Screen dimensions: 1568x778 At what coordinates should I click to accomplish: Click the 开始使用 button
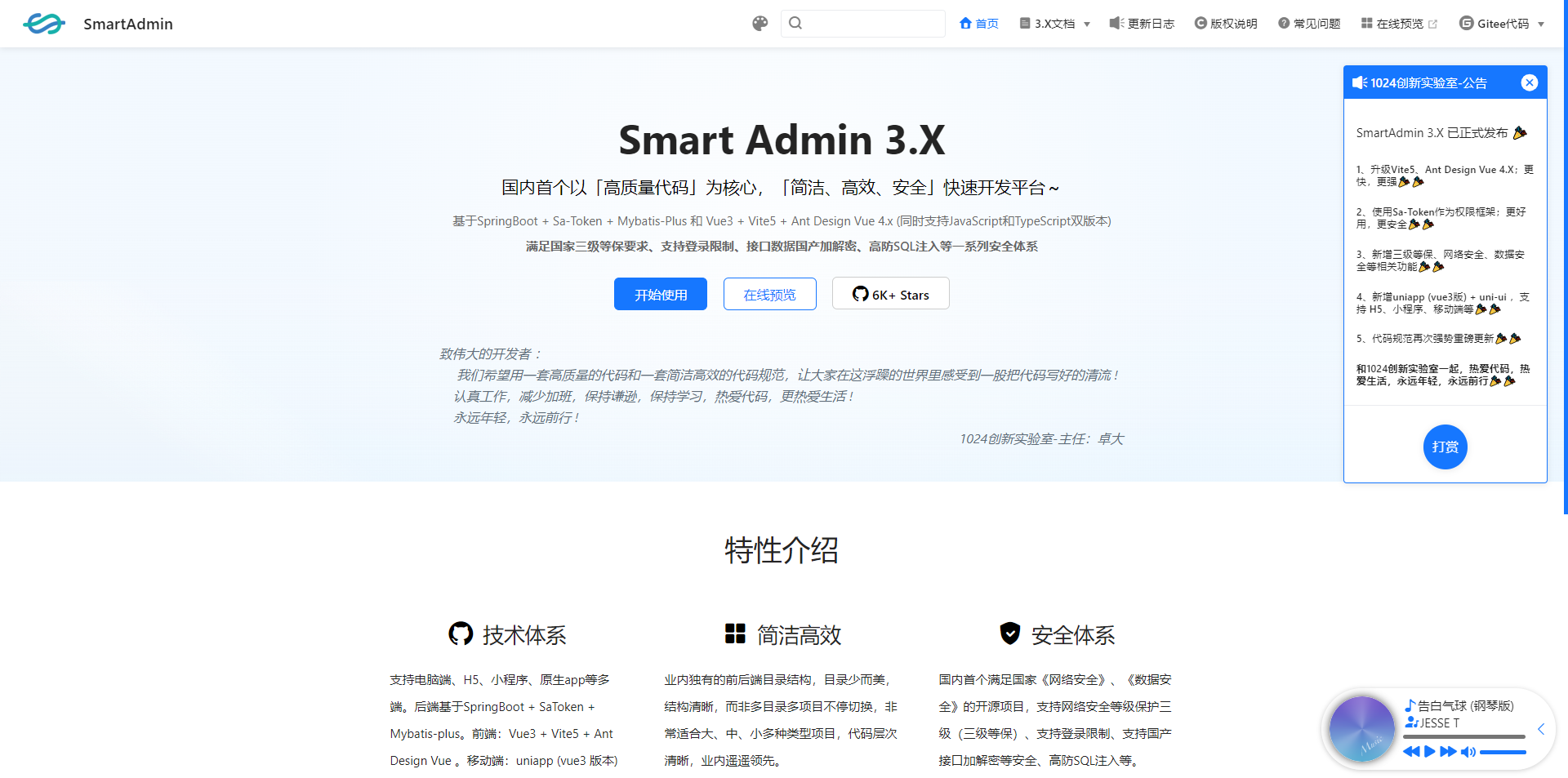pyautogui.click(x=661, y=294)
